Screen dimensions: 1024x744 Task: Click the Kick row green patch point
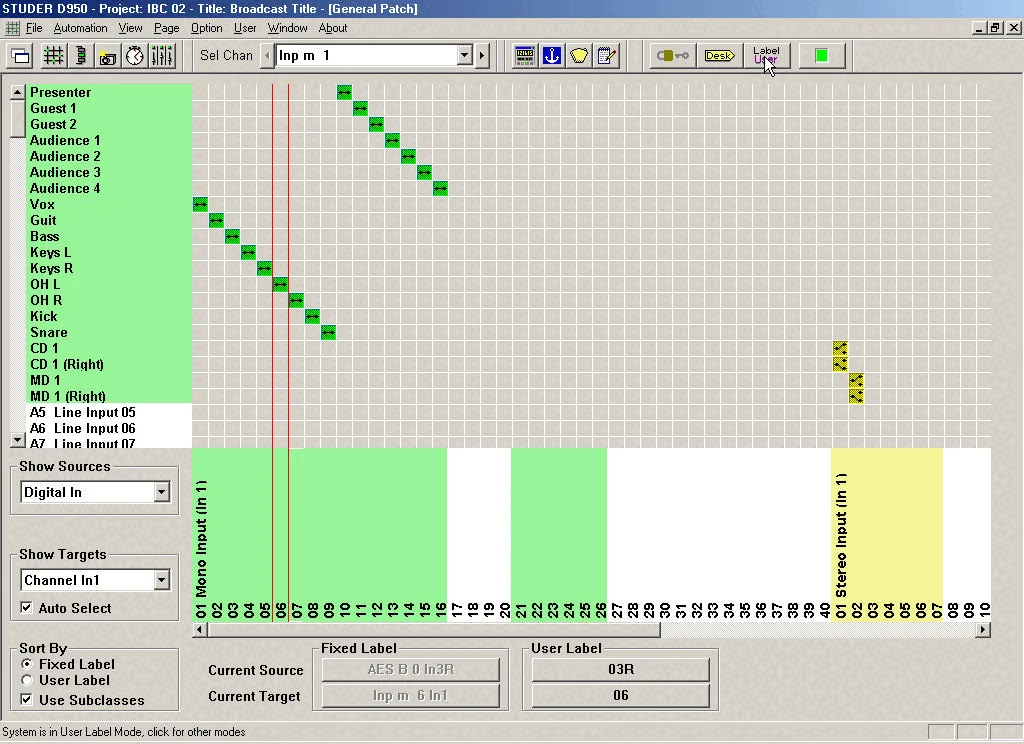click(x=312, y=317)
